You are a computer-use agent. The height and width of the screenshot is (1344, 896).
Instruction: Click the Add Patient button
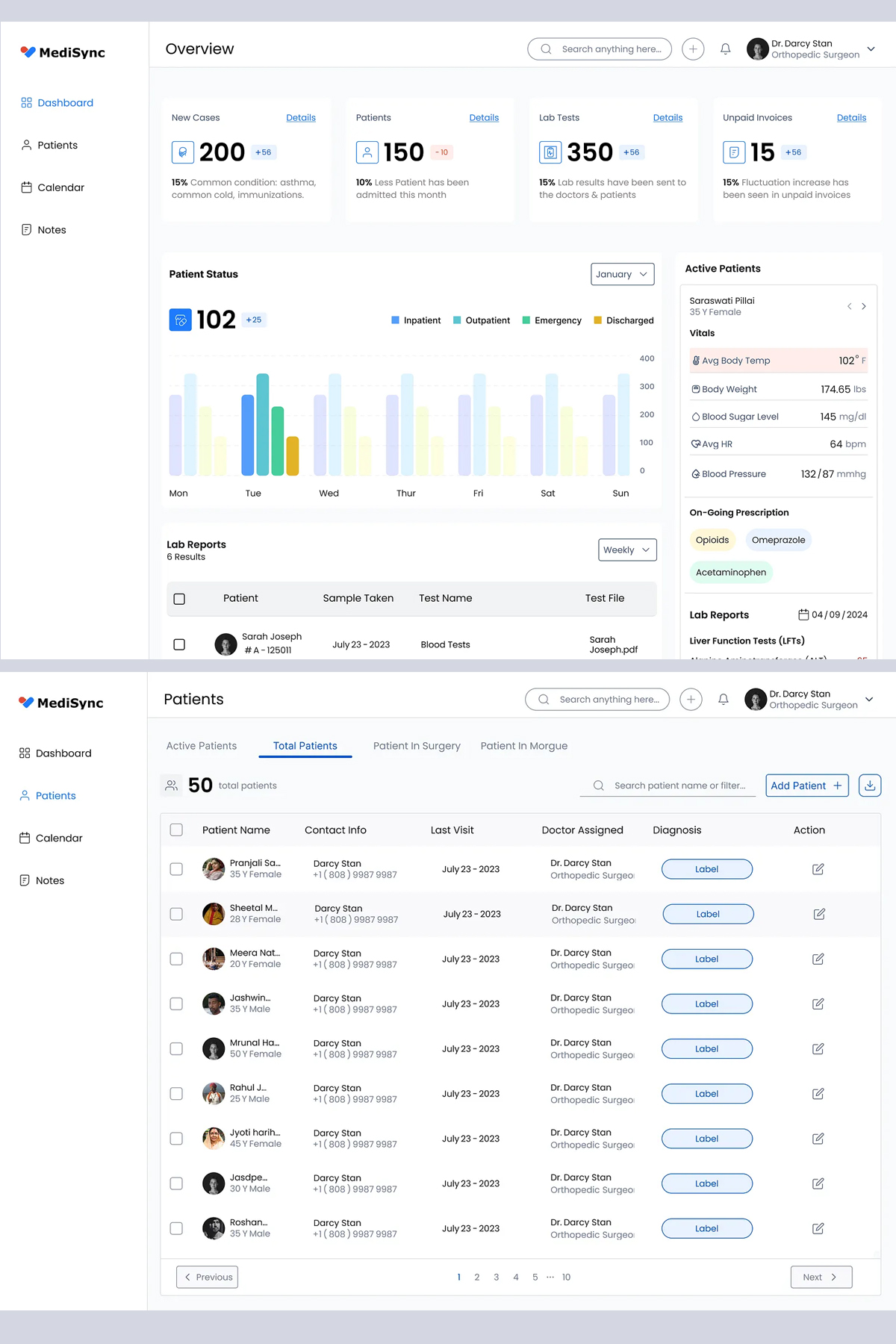(x=807, y=785)
